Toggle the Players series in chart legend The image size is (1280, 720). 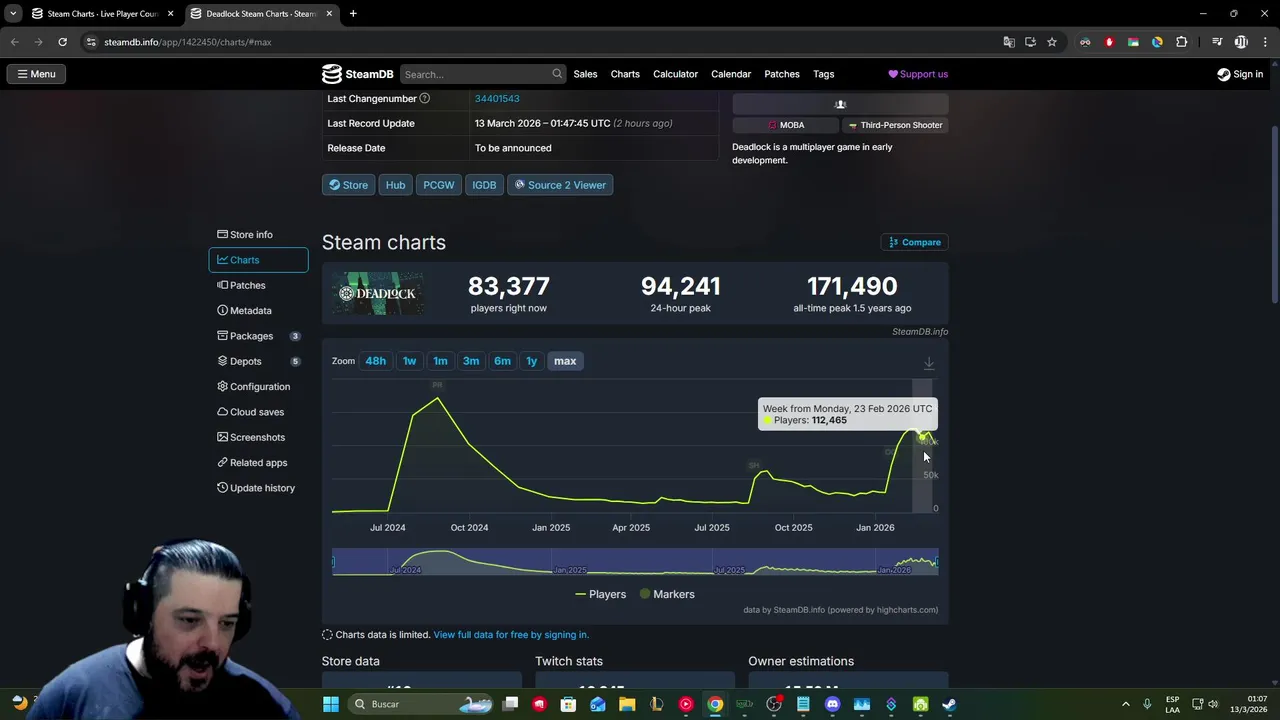[600, 594]
